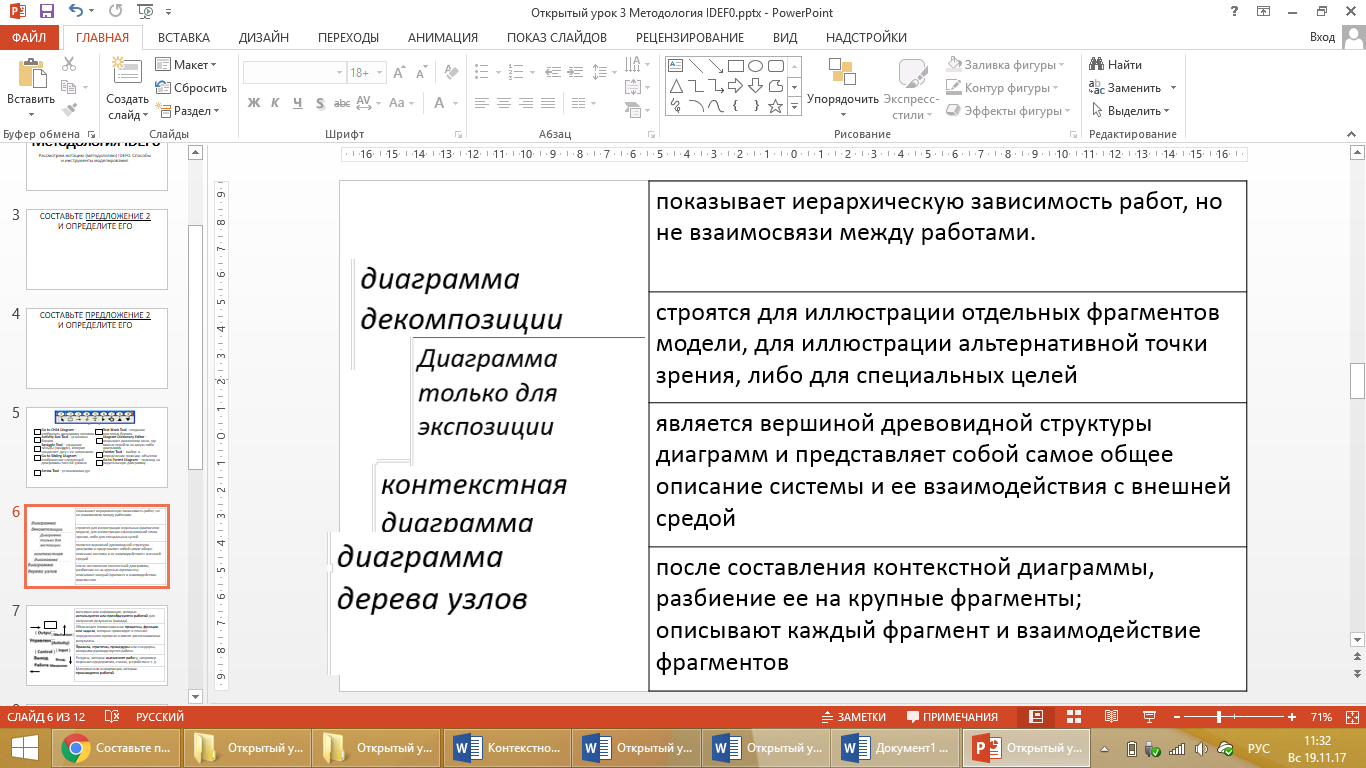The image size is (1366, 768).
Task: Switch to slide sorter view icon
Action: [1072, 717]
